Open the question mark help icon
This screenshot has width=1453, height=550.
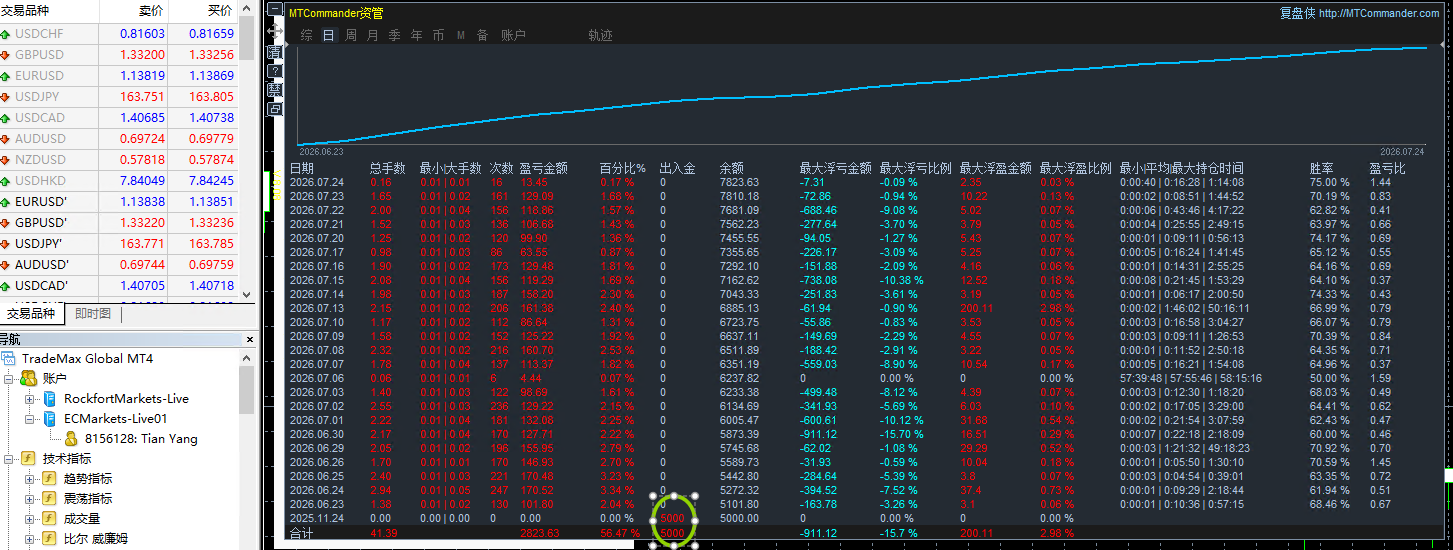pyautogui.click(x=275, y=71)
